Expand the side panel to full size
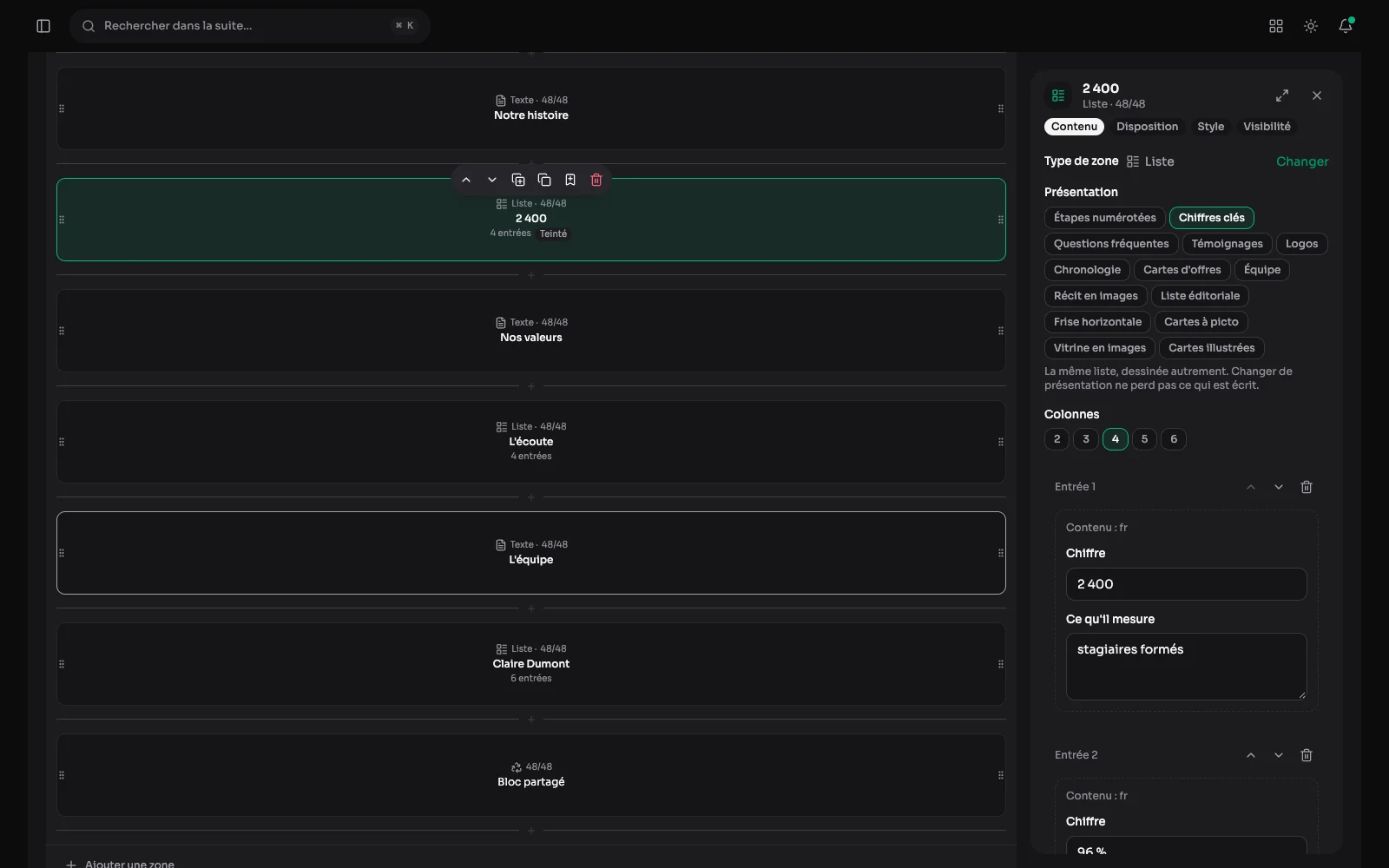This screenshot has width=1389, height=868. pos(1282,95)
